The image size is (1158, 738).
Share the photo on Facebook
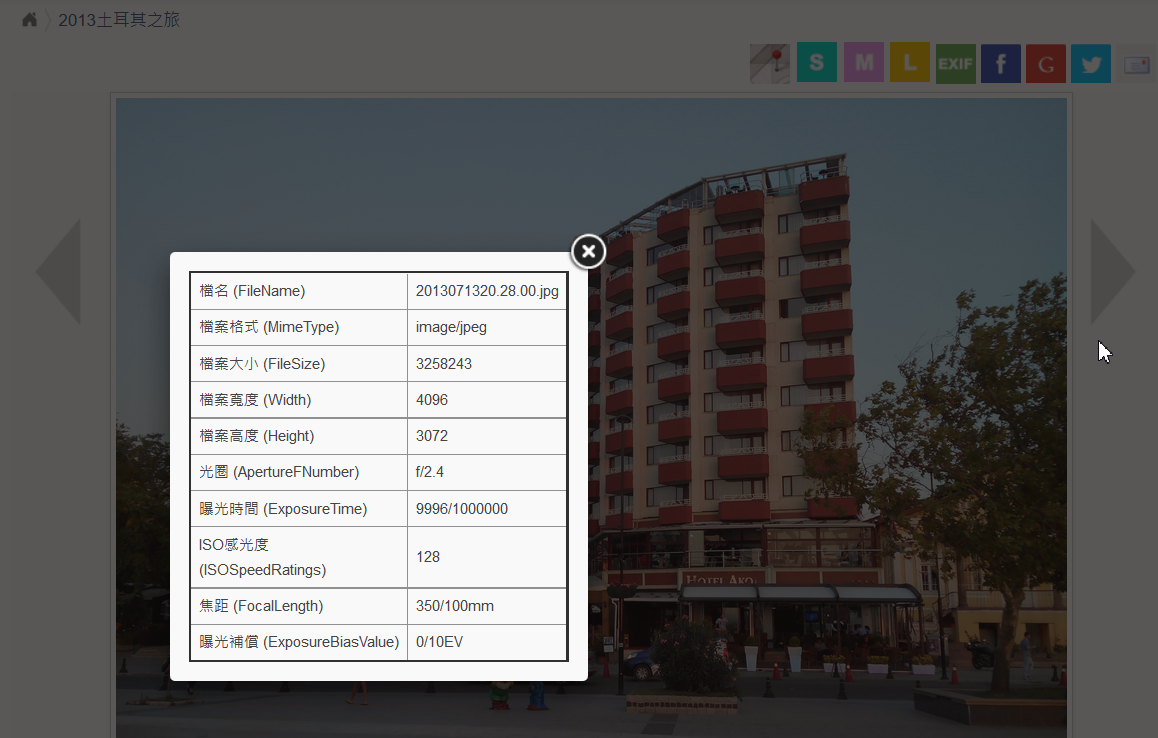pos(1000,63)
